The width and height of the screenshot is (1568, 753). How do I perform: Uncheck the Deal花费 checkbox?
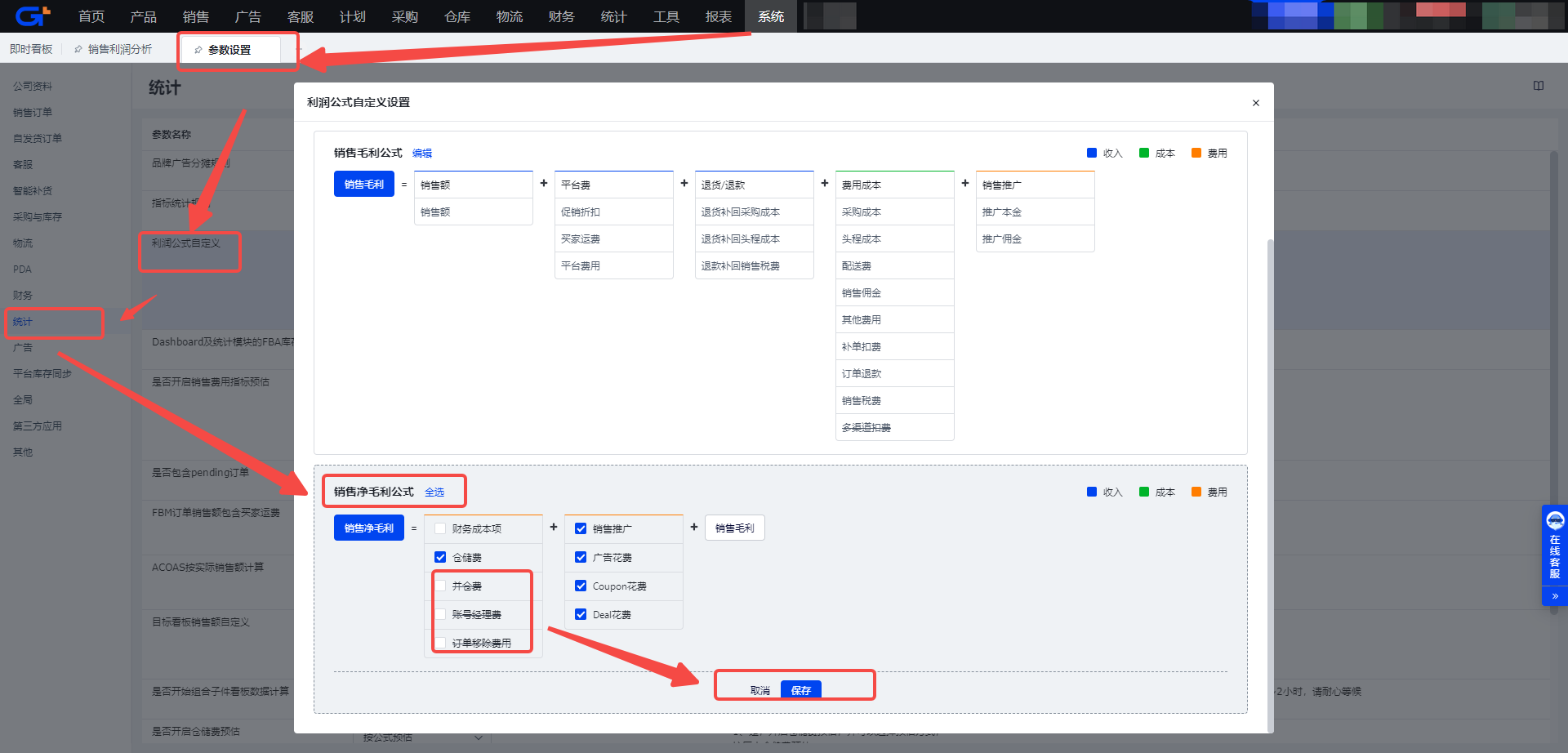tap(581, 614)
